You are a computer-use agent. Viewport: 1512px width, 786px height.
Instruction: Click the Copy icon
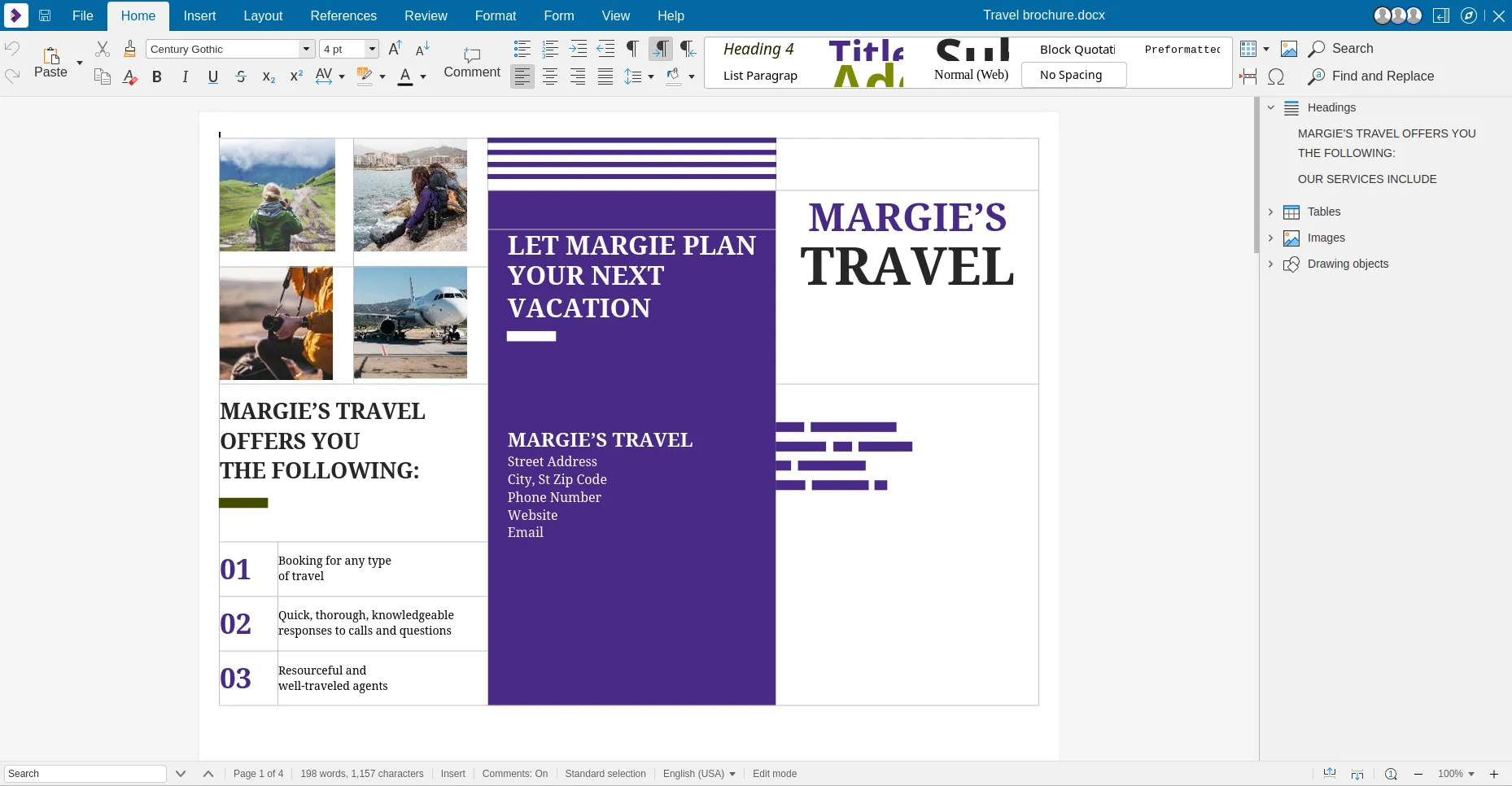pos(103,76)
